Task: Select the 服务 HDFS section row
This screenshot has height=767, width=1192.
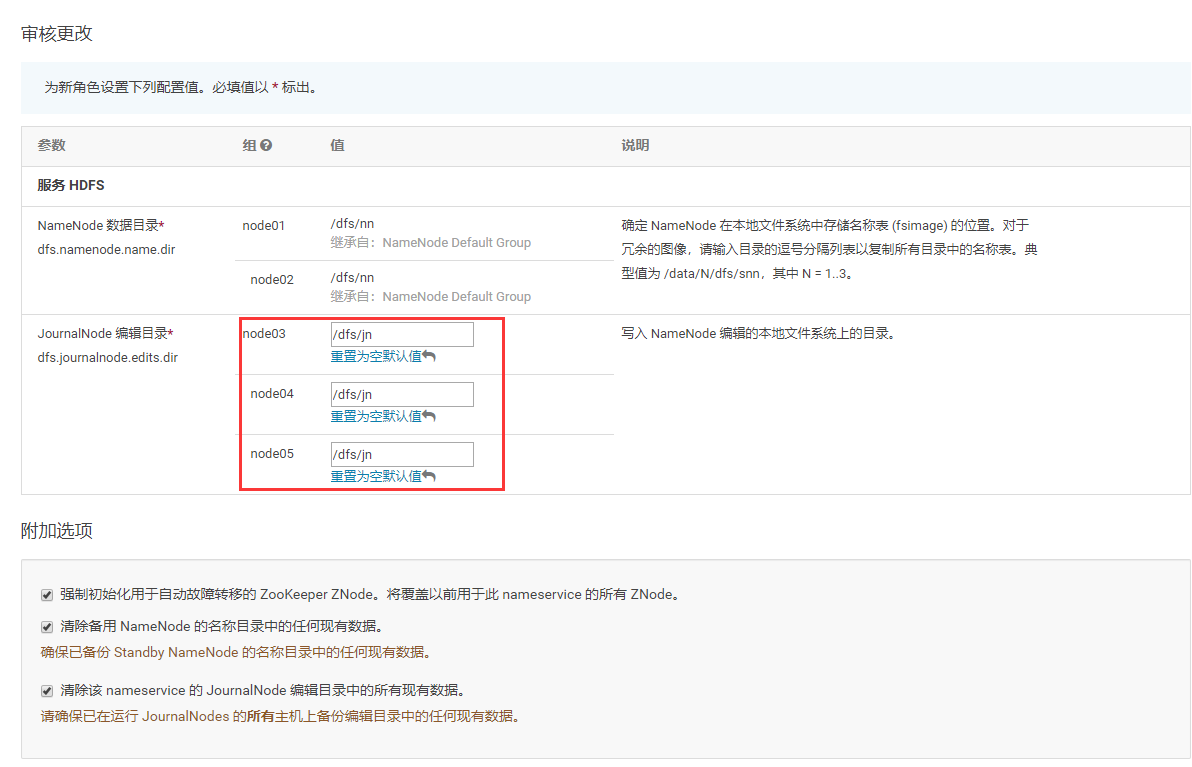Action: click(x=606, y=186)
